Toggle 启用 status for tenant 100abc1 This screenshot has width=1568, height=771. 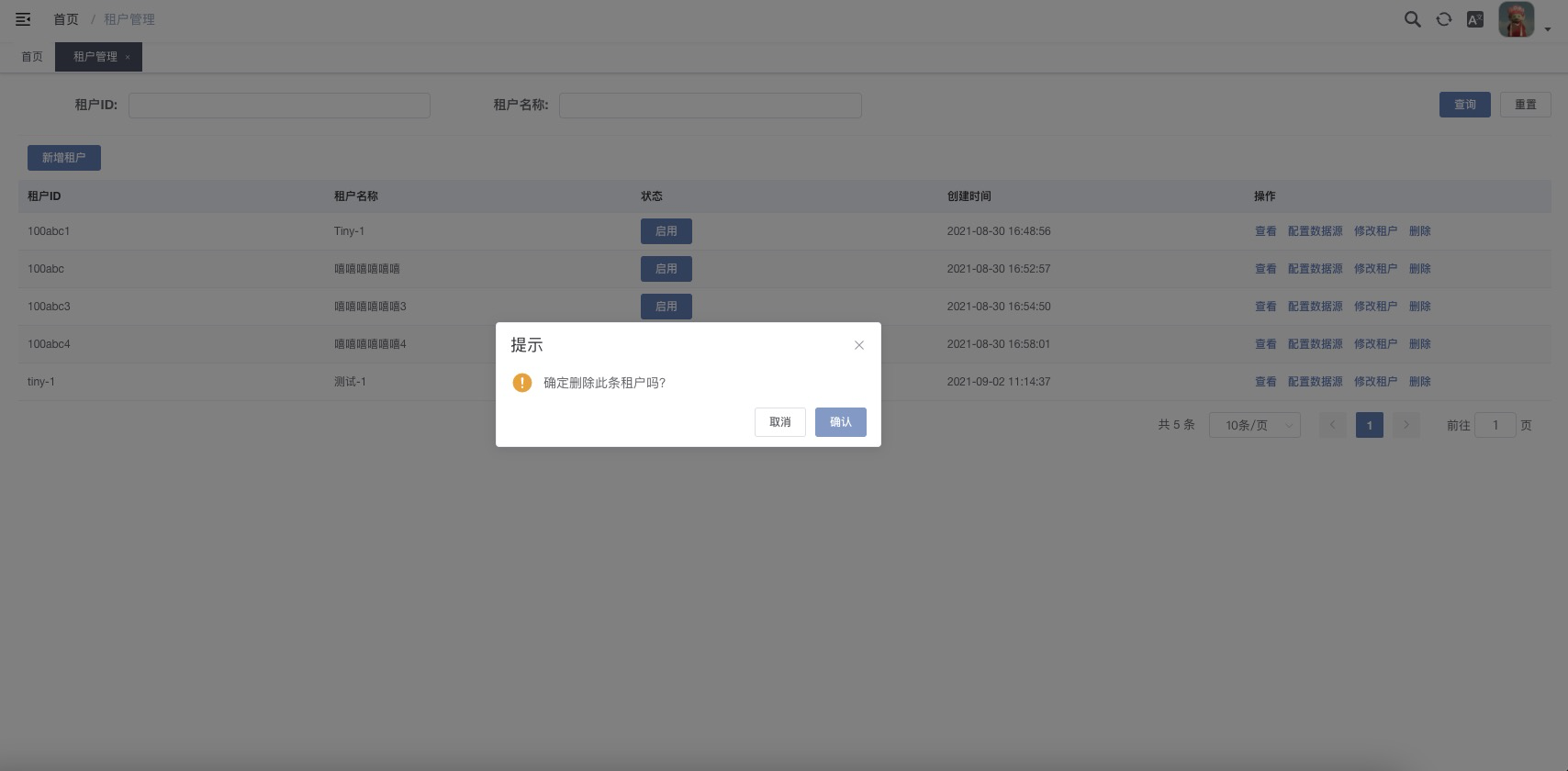pyautogui.click(x=666, y=231)
